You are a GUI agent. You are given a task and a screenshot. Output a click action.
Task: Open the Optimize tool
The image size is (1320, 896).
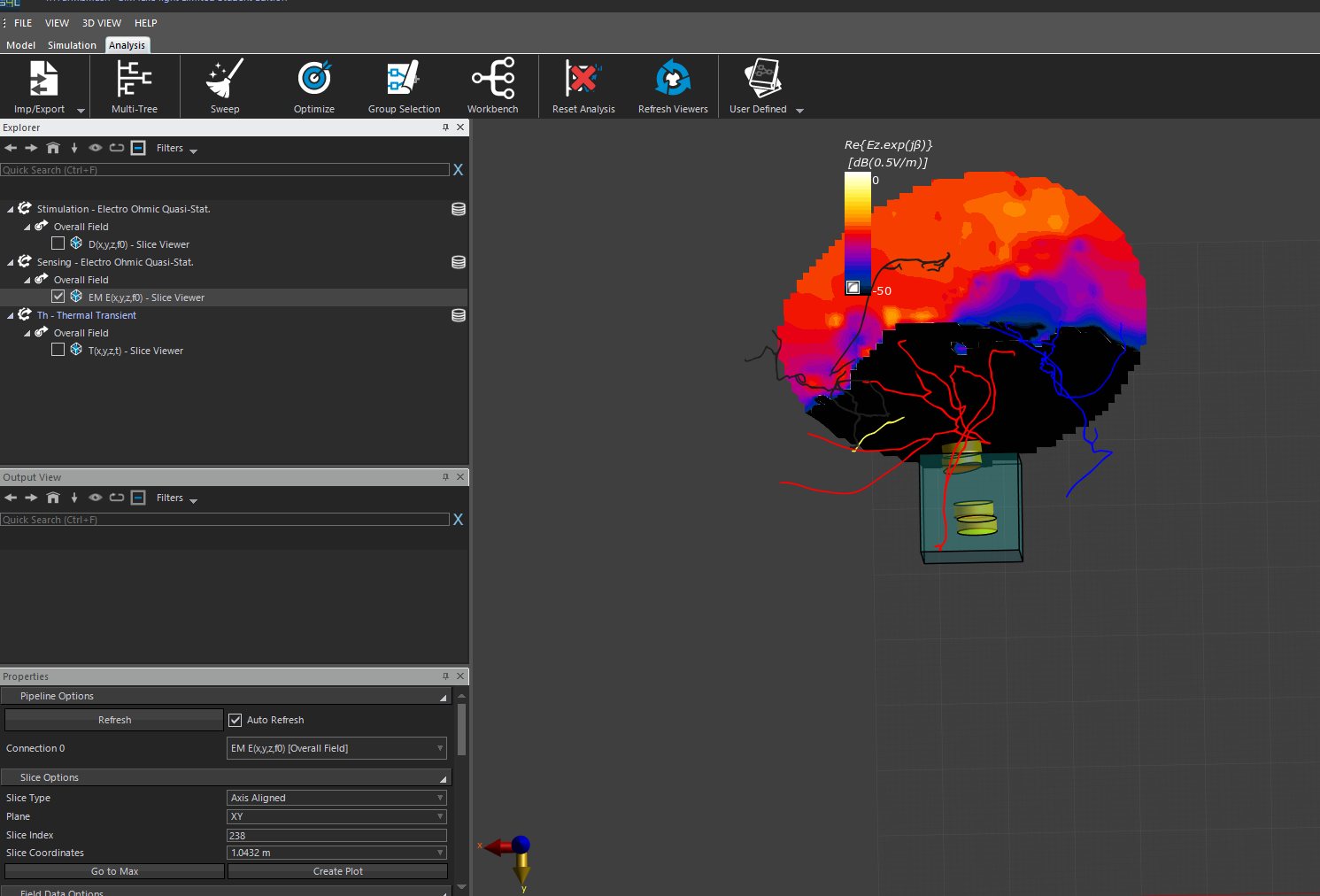coord(314,87)
